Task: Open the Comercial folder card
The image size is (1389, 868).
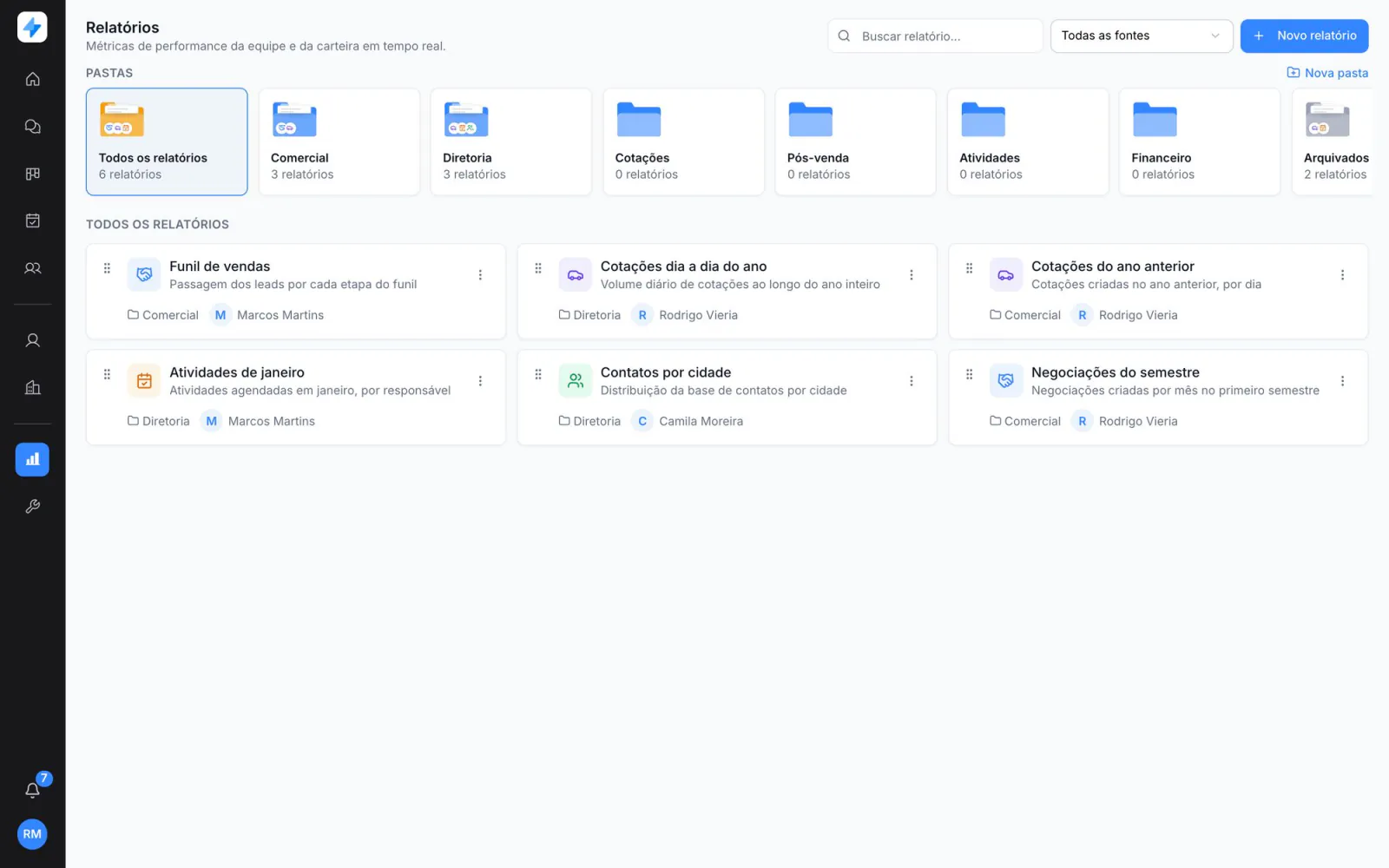Action: click(339, 141)
